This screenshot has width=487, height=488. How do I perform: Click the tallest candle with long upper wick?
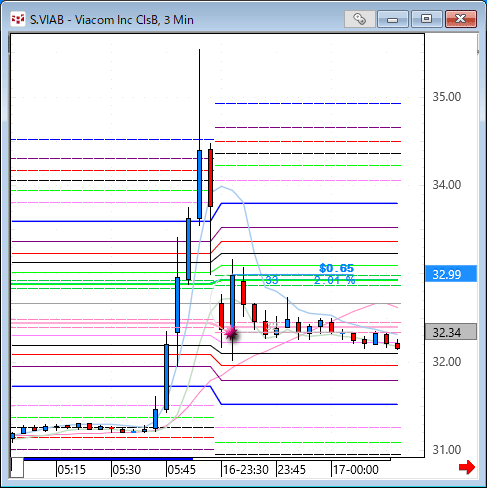coord(199,184)
